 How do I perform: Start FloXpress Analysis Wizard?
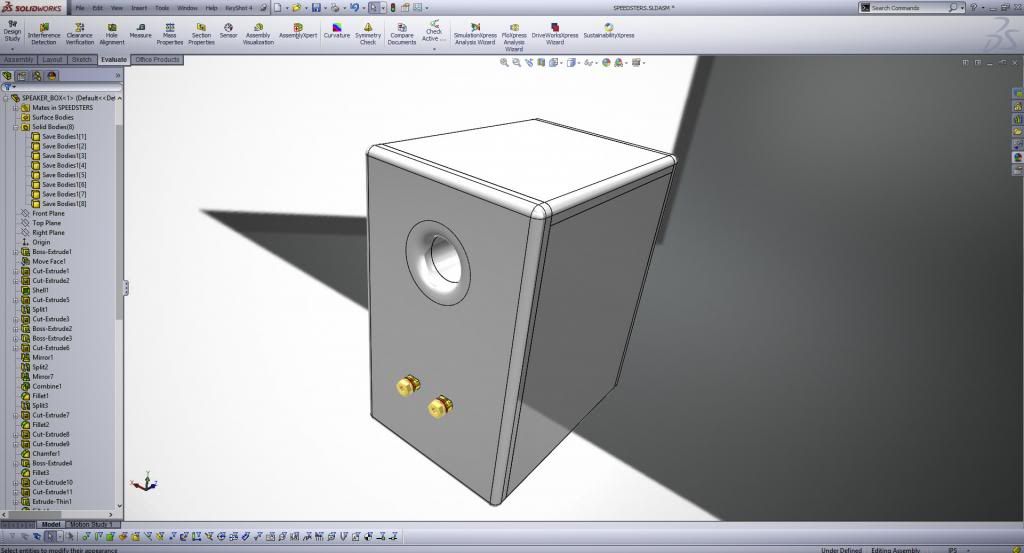coord(514,37)
